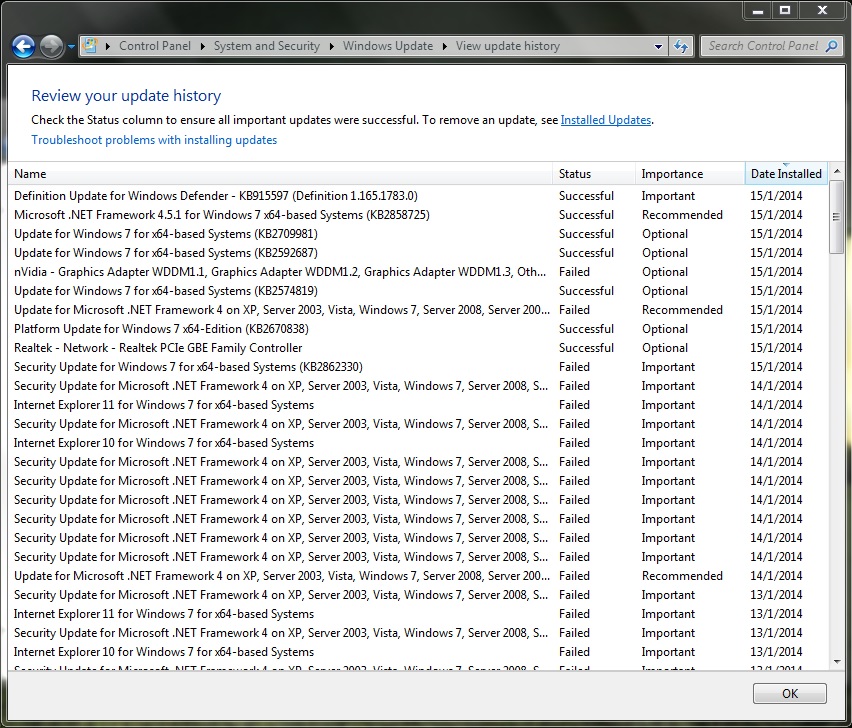
Task: Open the recent pages arrow beside Forward
Action: (x=71, y=47)
